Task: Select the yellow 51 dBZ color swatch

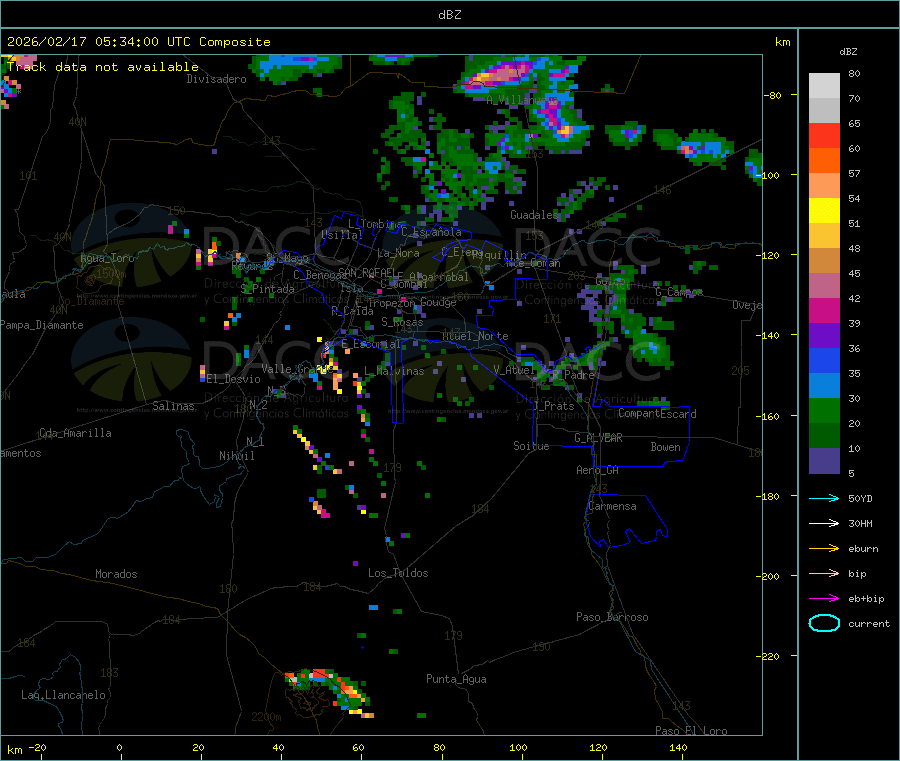Action: [x=824, y=211]
